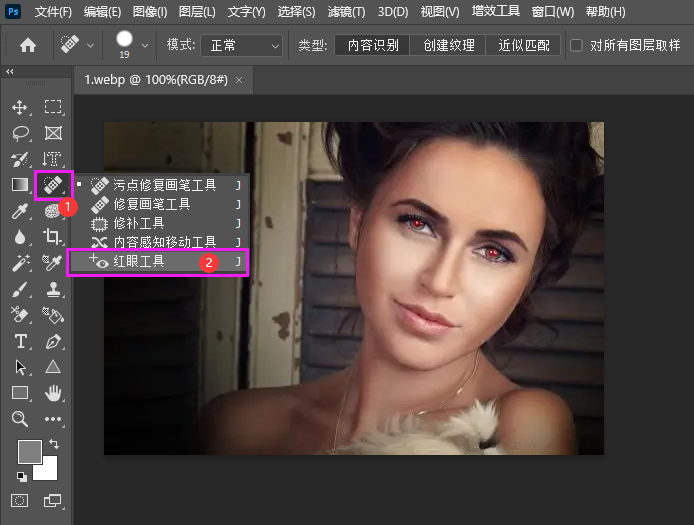Select the Rectangular Marquee tool
694x525 pixels.
53,107
